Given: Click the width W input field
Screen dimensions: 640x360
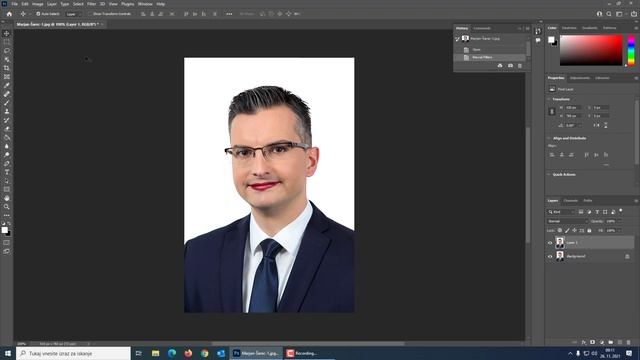Looking at the screenshot, I should [x=573, y=107].
